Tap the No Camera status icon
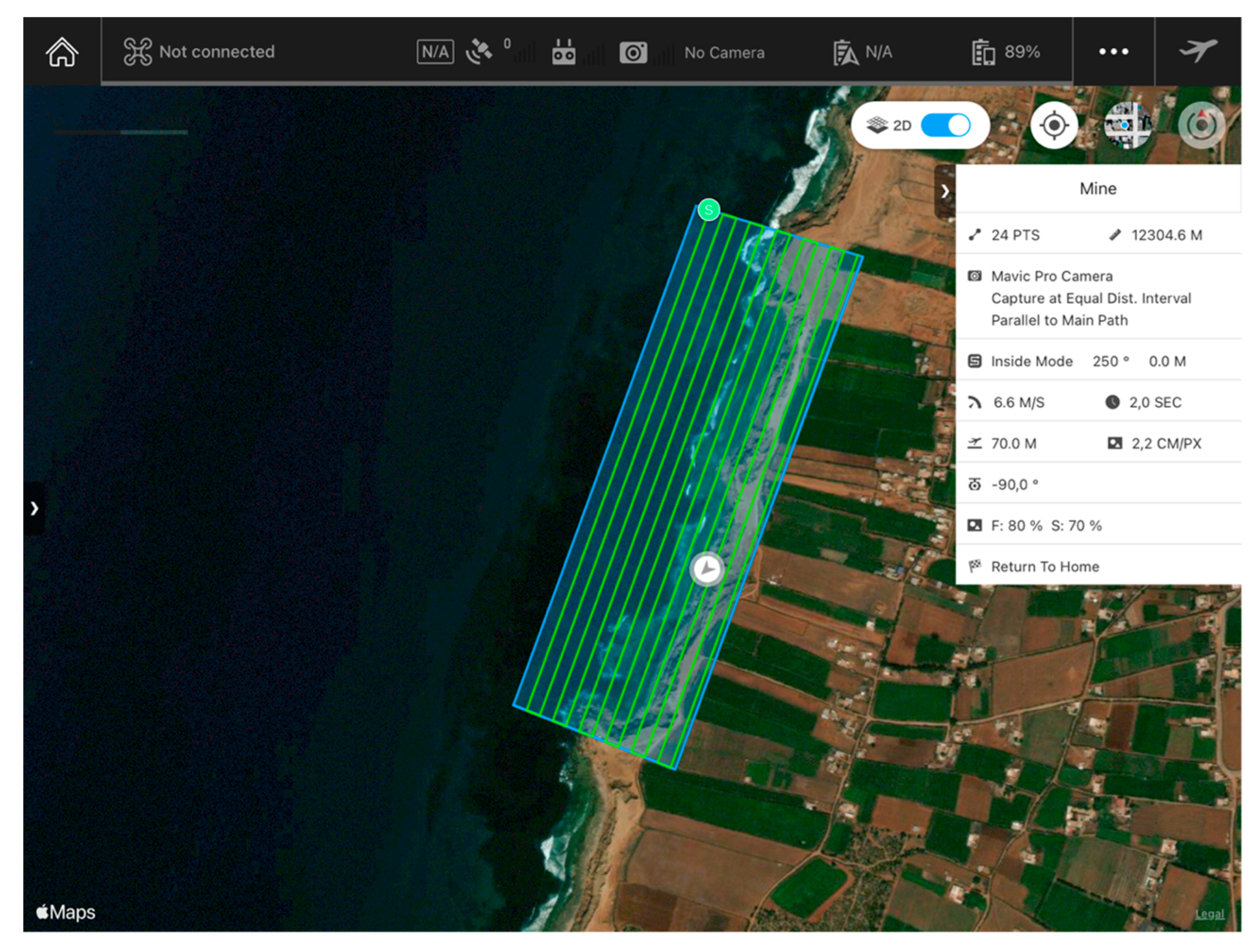This screenshot has height=952, width=1260. [633, 52]
